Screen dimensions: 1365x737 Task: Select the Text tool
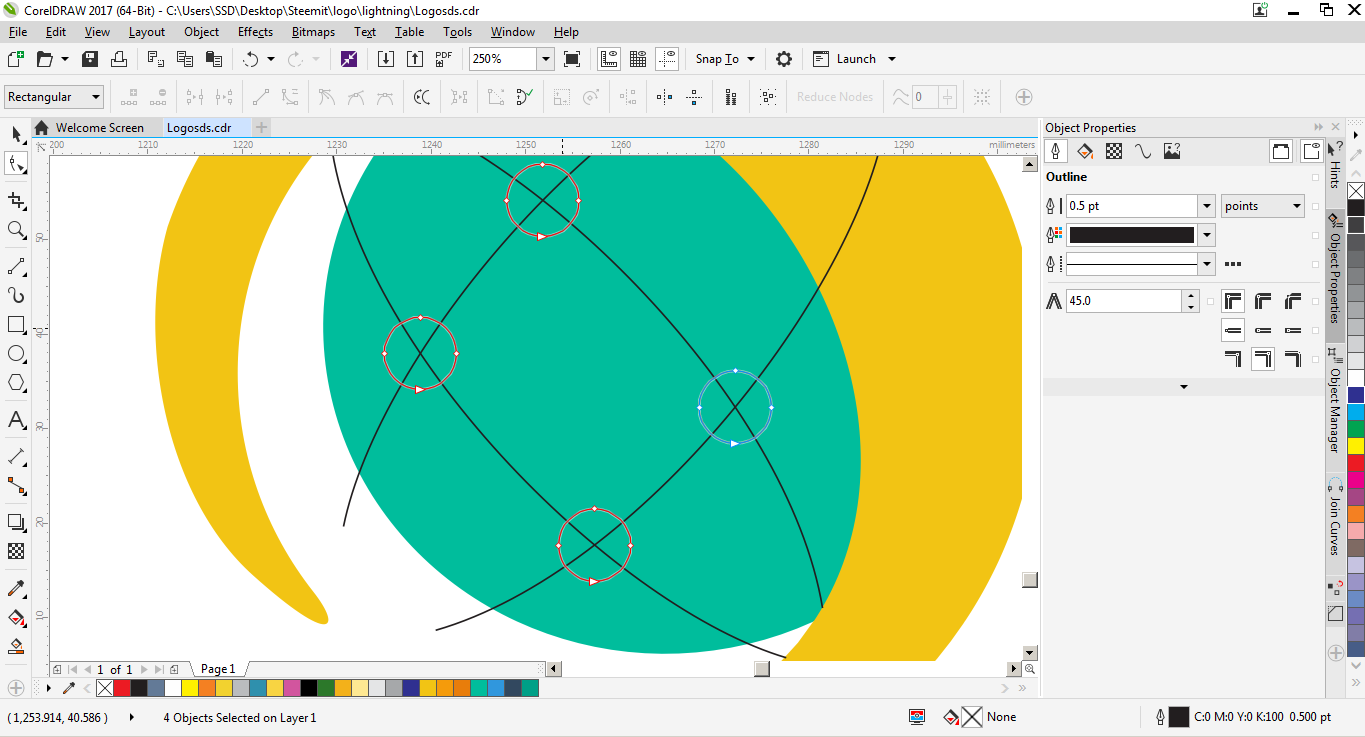tap(16, 420)
